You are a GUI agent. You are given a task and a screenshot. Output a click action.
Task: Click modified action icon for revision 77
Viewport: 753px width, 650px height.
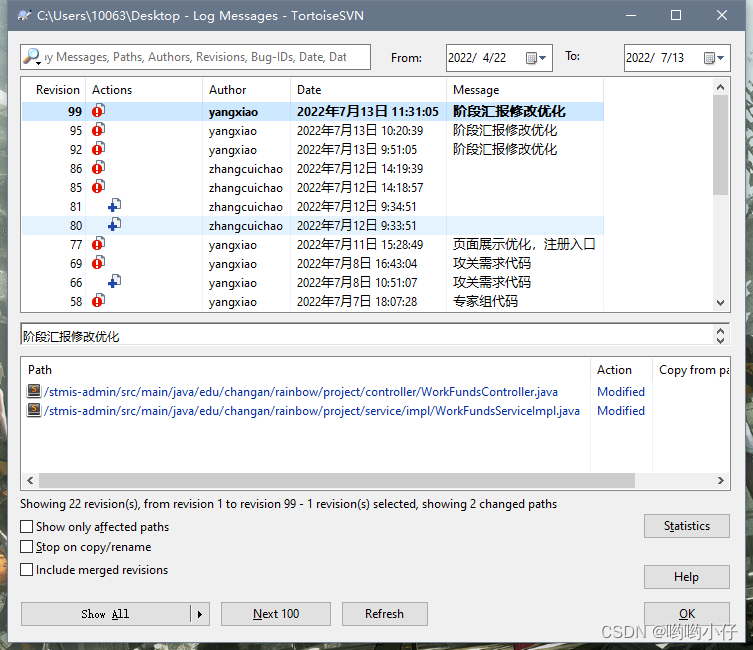coord(98,244)
